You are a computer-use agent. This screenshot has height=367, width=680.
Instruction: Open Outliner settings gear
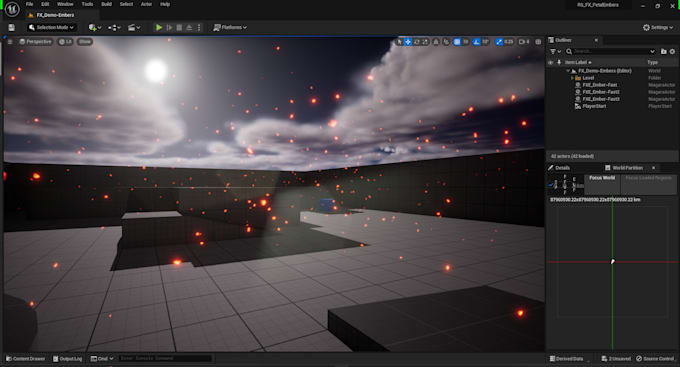[672, 51]
